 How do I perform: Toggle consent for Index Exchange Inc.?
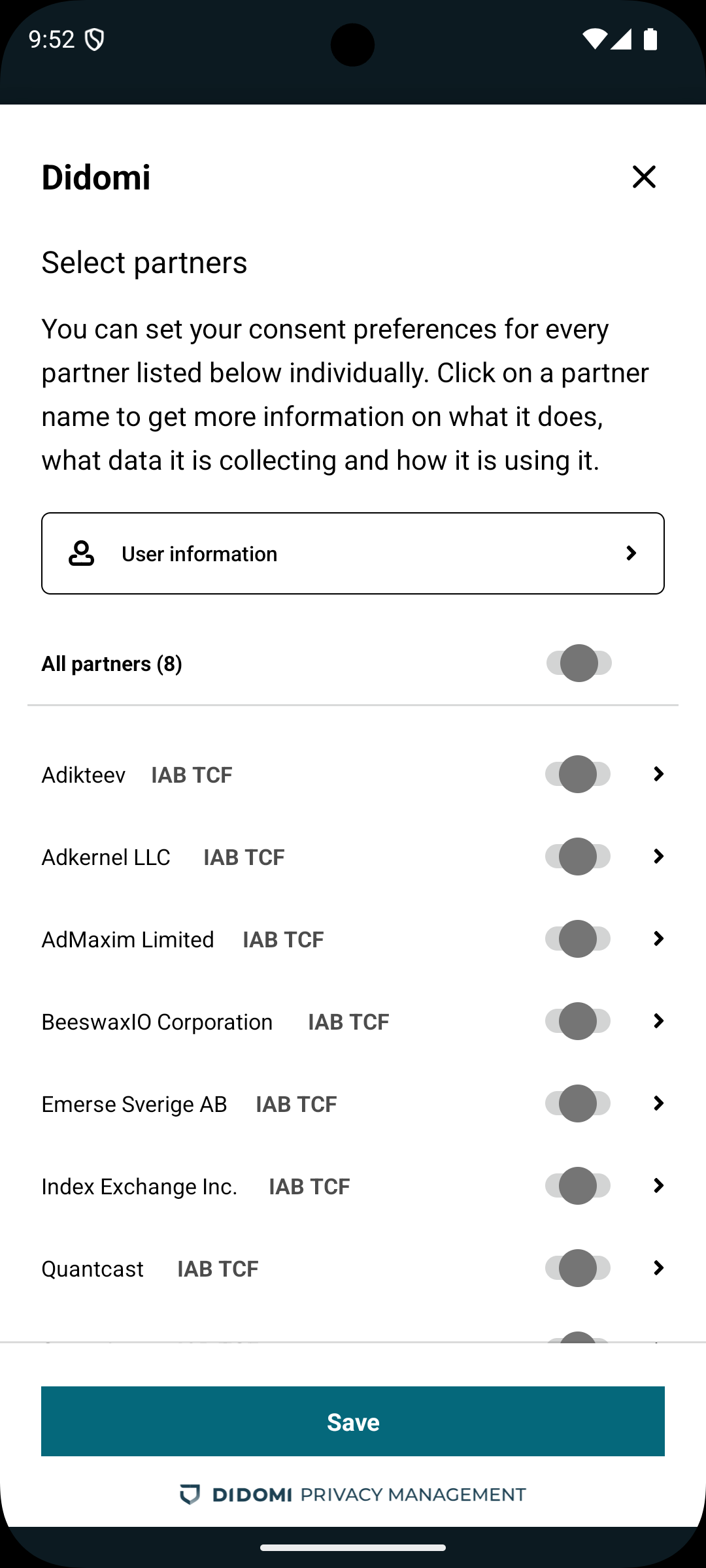578,1186
